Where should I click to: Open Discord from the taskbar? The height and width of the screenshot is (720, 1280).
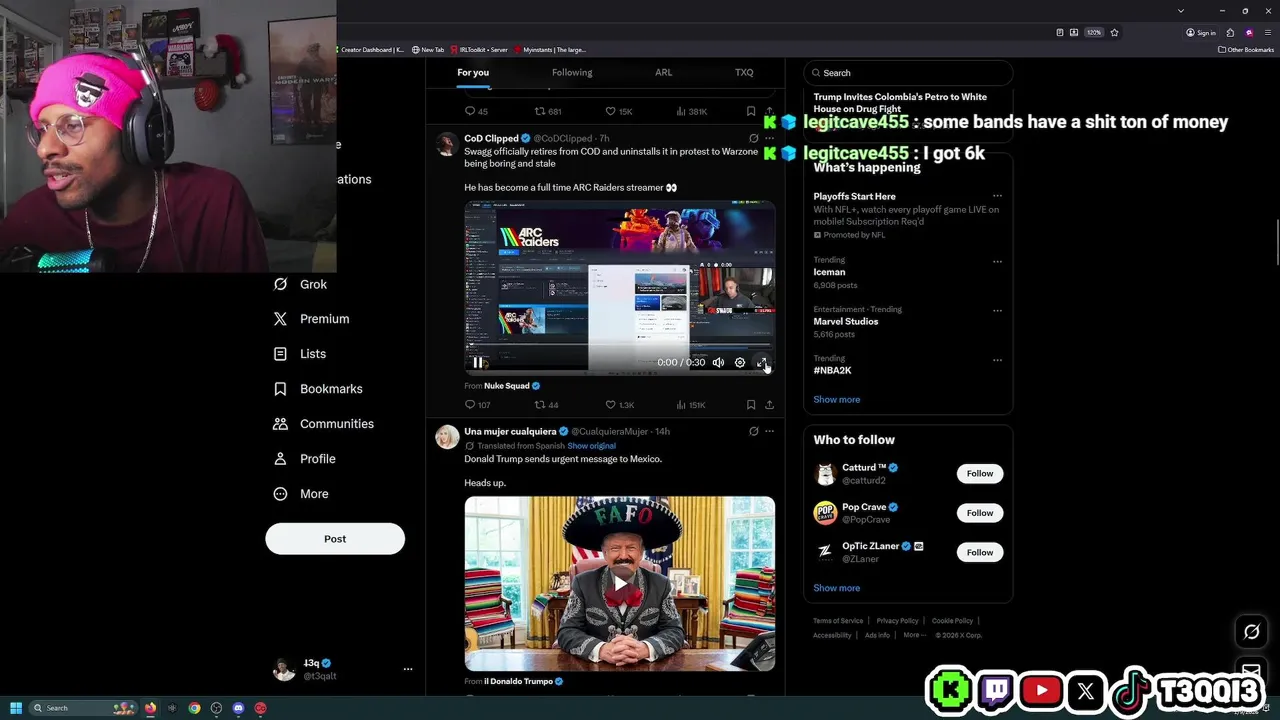click(x=238, y=708)
